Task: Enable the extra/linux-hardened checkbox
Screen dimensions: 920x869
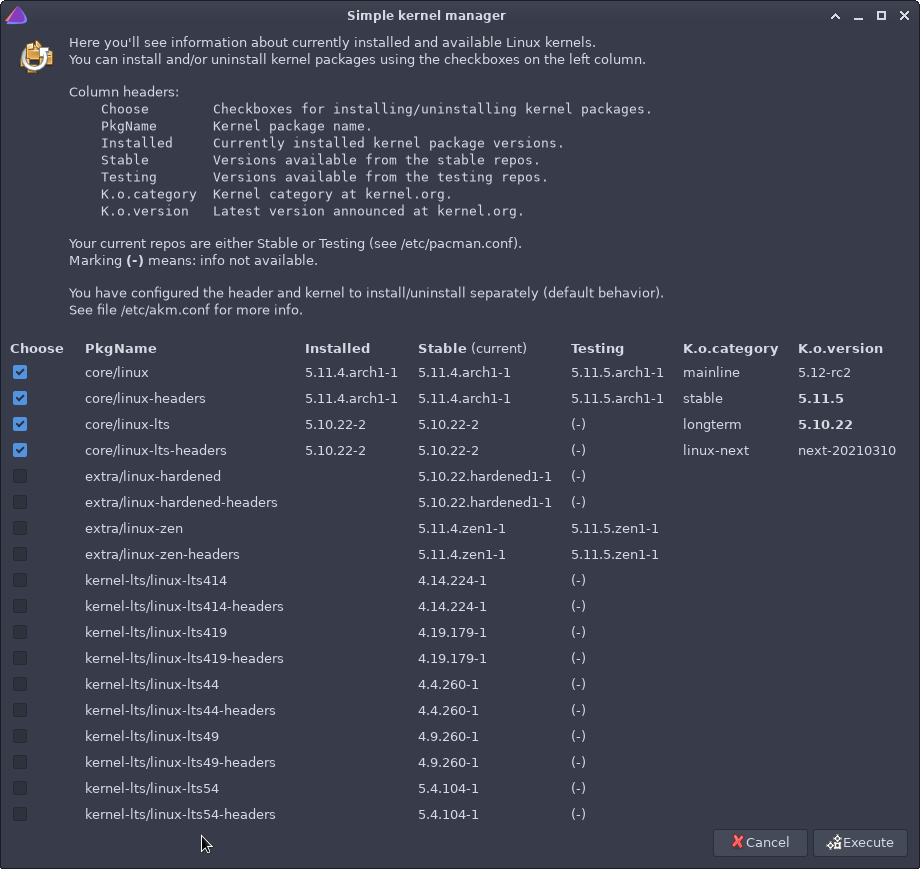Action: [20, 476]
